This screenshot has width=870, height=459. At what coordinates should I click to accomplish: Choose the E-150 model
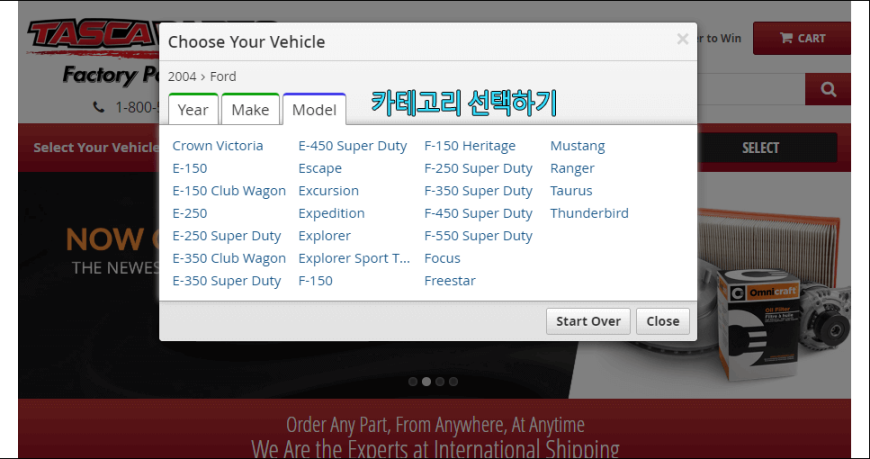190,168
